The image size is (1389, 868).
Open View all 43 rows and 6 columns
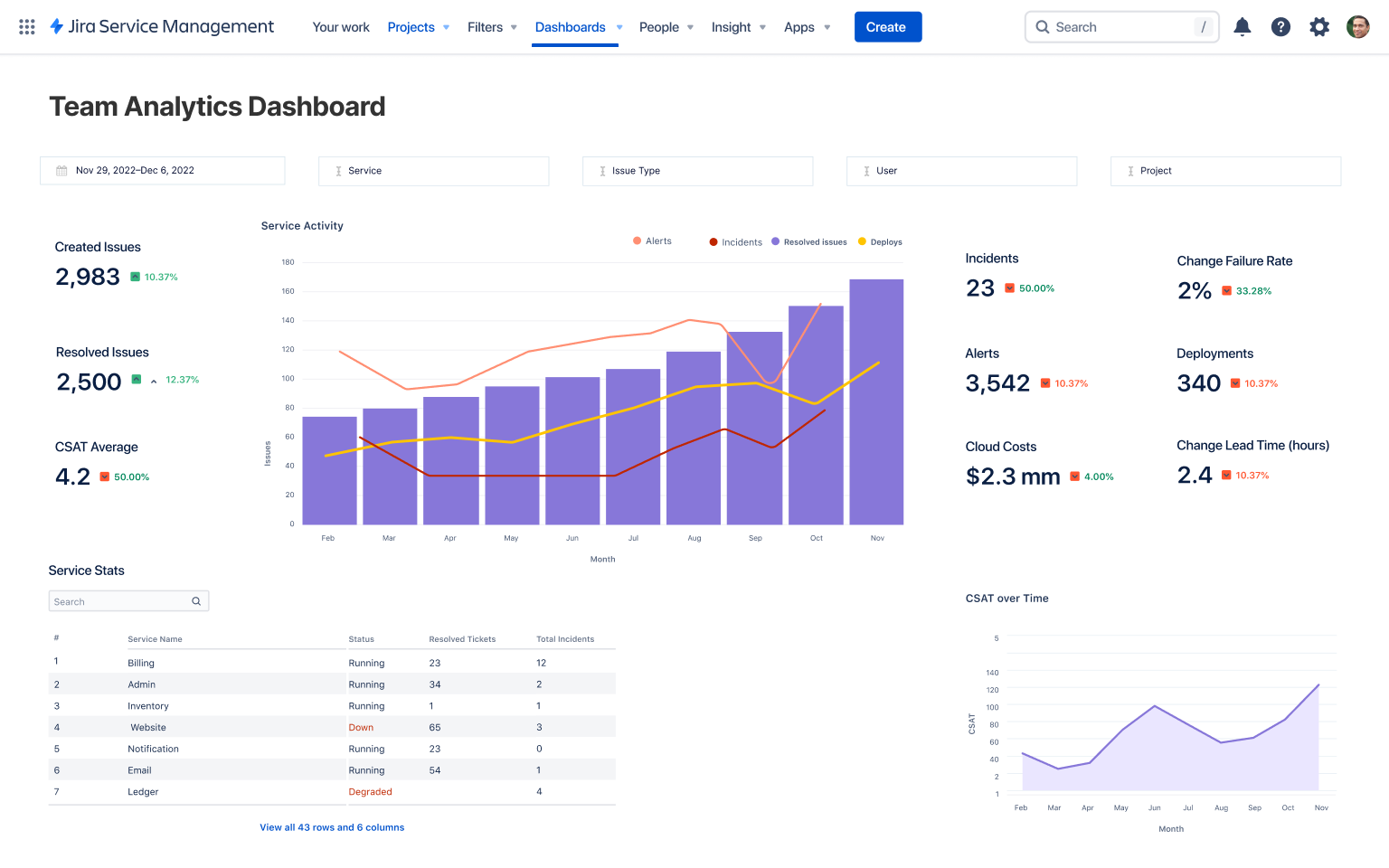click(x=332, y=826)
